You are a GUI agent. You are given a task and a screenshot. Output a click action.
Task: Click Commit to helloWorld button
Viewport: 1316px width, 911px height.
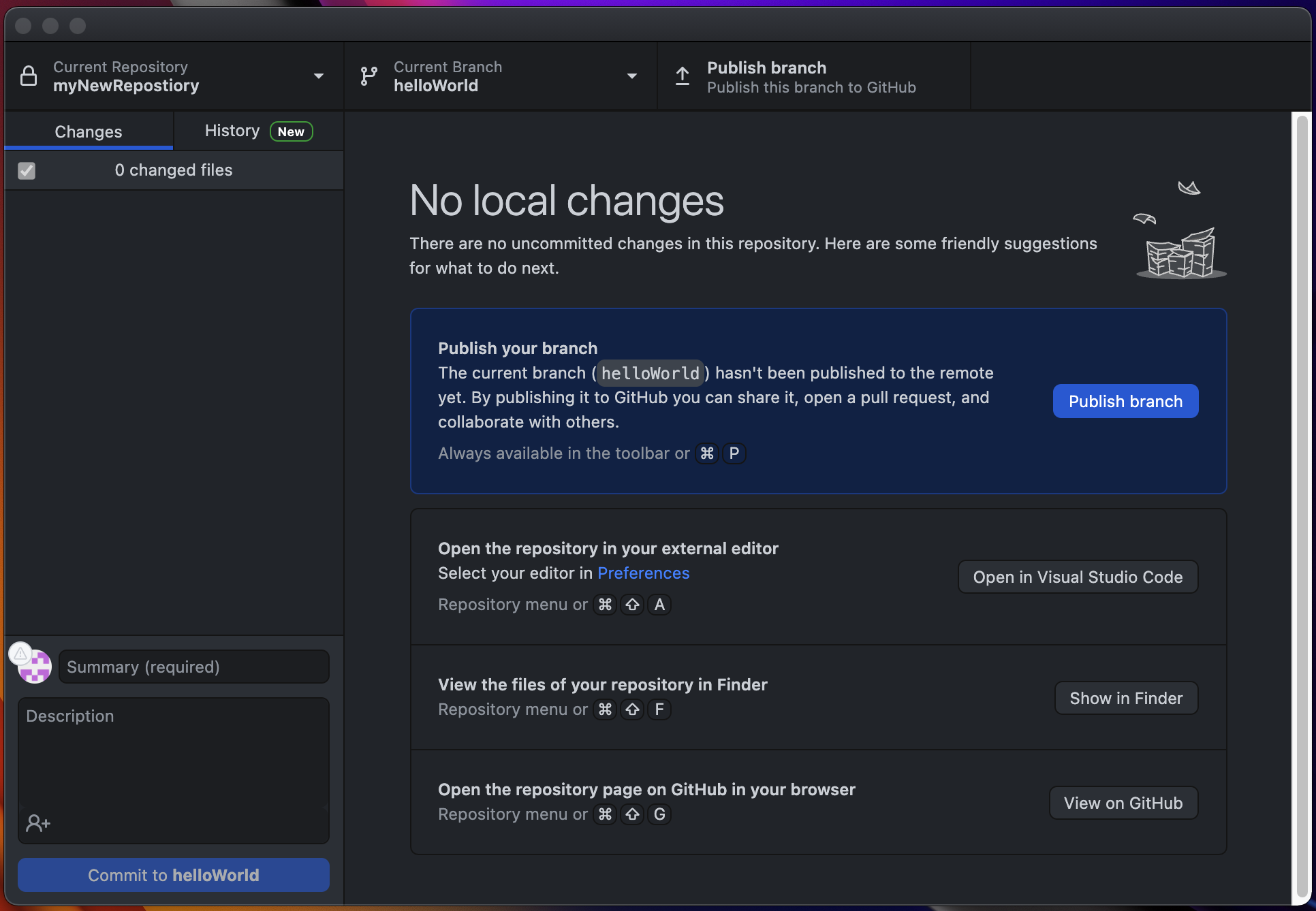[174, 875]
